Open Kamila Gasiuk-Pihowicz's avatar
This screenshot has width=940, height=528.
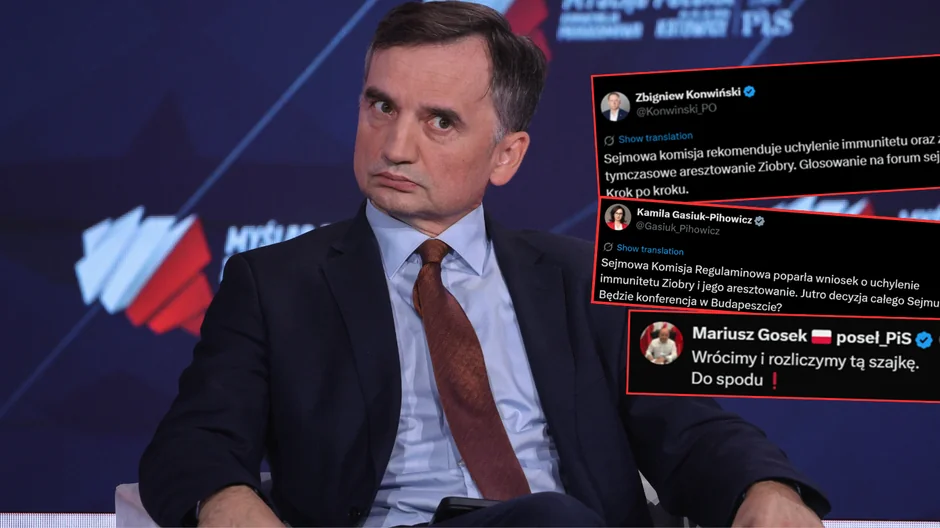[x=617, y=217]
